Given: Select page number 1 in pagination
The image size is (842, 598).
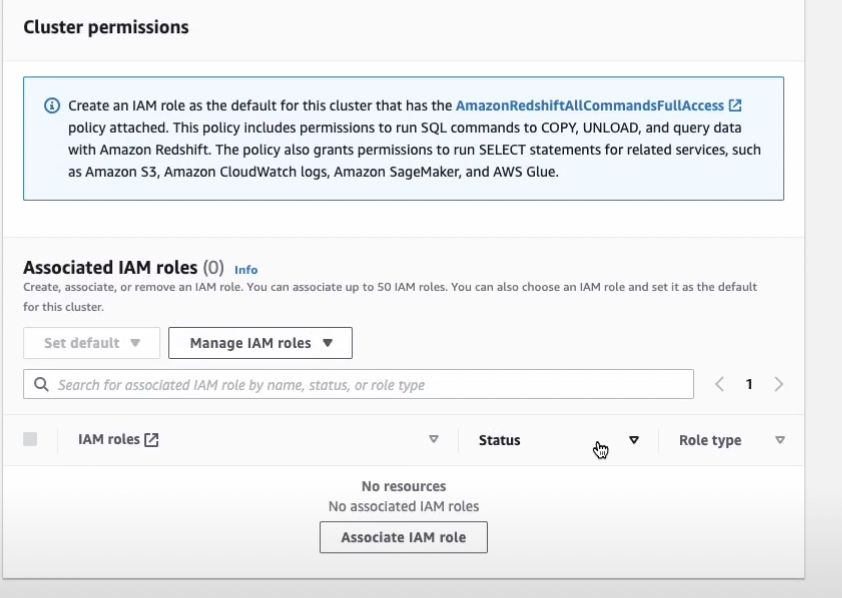Looking at the screenshot, I should (x=749, y=384).
